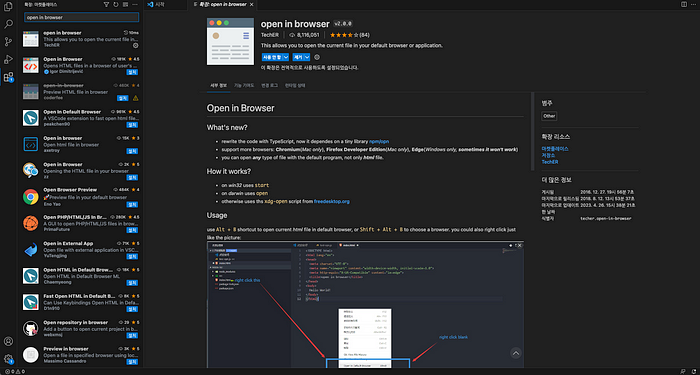Open the 저장소 repository link
This screenshot has height=375, width=700.
548,155
